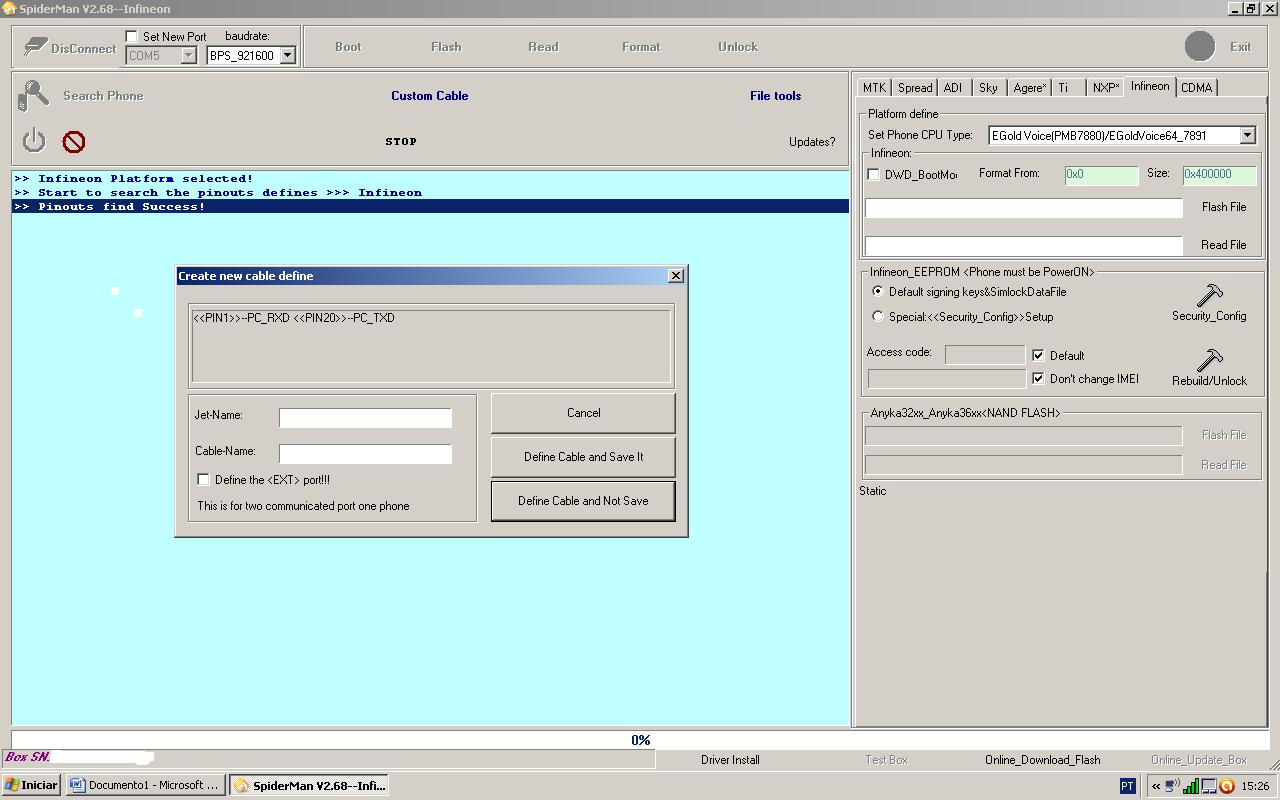Click the 0% progress bar
The image size is (1280, 800).
[640, 740]
